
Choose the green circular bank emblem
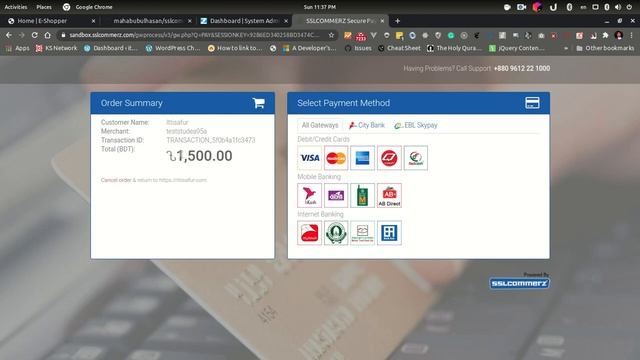pos(336,233)
